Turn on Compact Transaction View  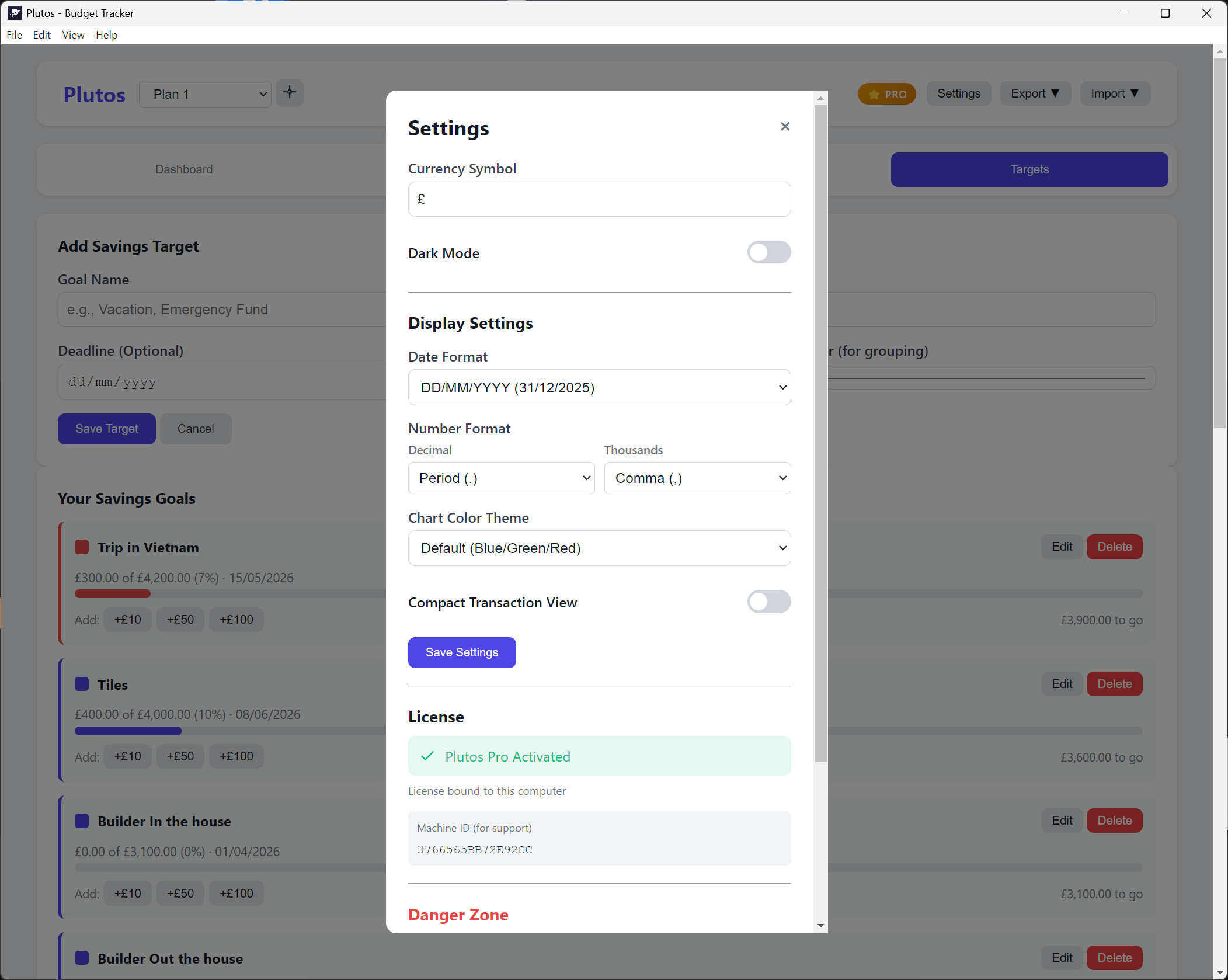click(x=769, y=602)
